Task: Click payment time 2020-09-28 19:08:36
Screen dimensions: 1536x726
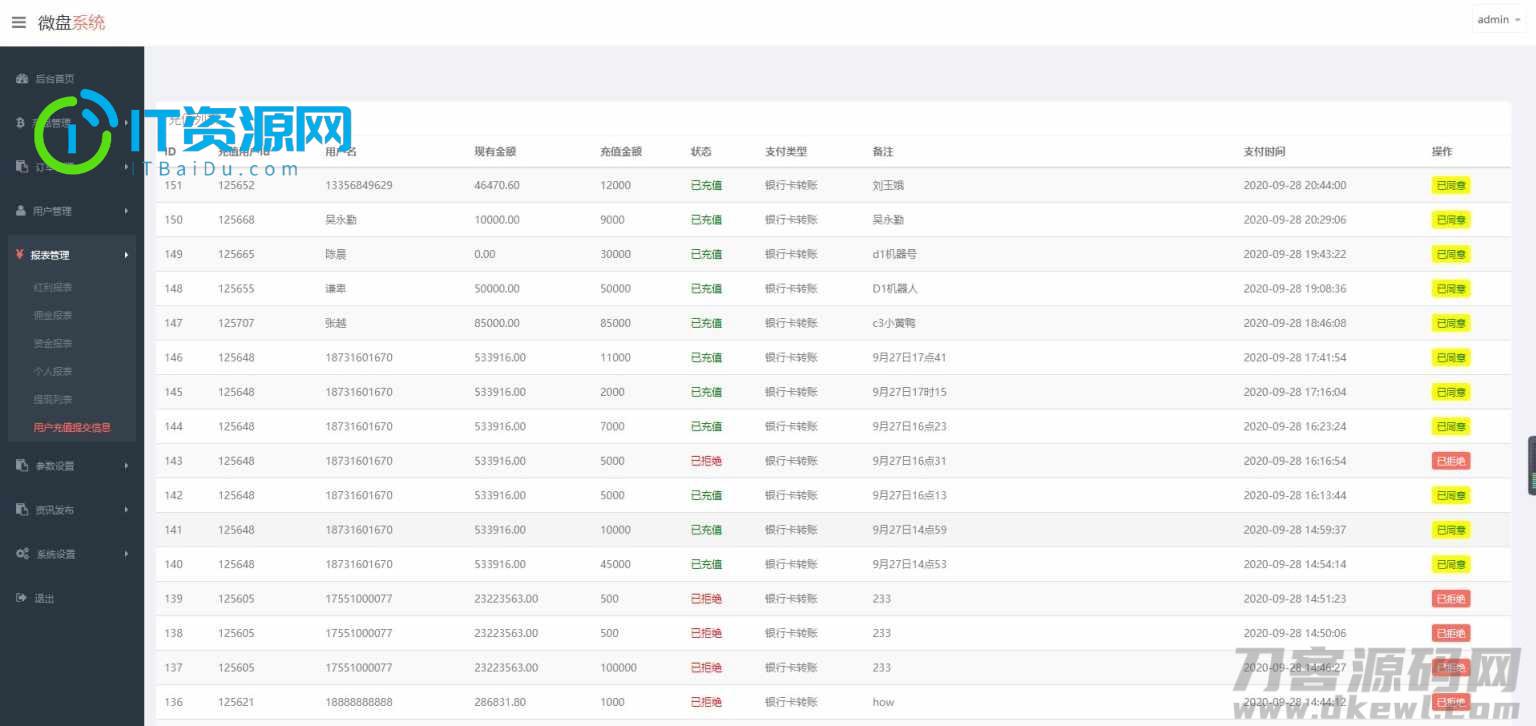Action: (x=1295, y=289)
